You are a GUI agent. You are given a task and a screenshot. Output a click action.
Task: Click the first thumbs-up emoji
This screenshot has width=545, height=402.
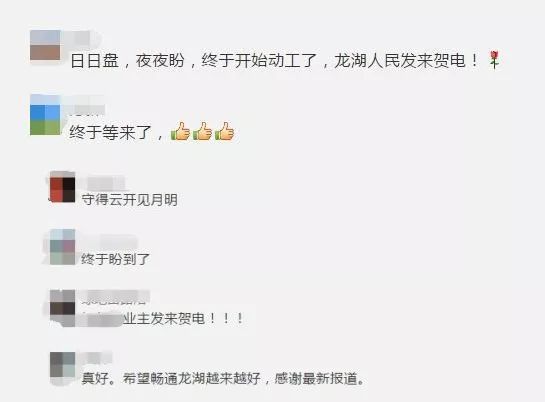(x=180, y=131)
